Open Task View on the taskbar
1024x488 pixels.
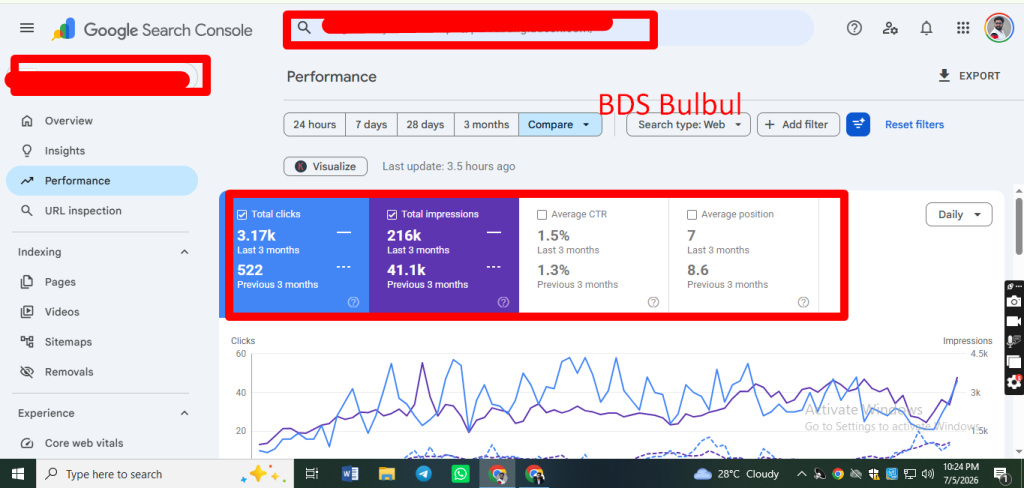(x=312, y=474)
